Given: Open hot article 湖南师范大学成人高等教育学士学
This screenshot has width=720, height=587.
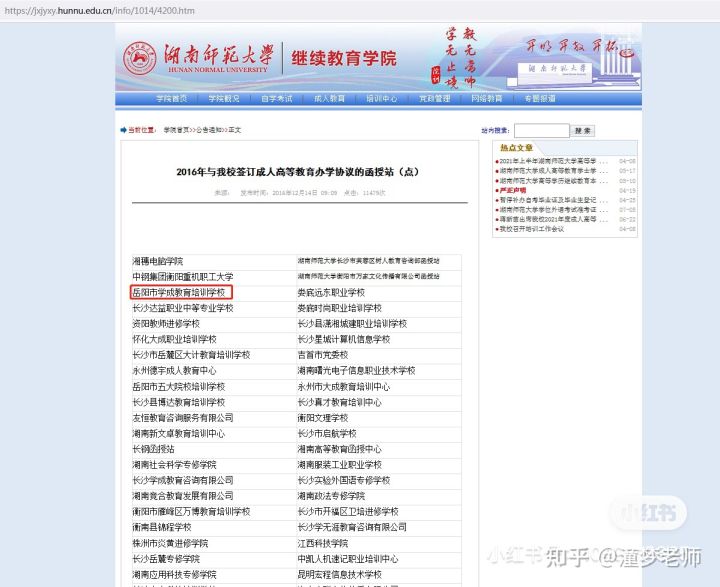Looking at the screenshot, I should pos(553,171).
